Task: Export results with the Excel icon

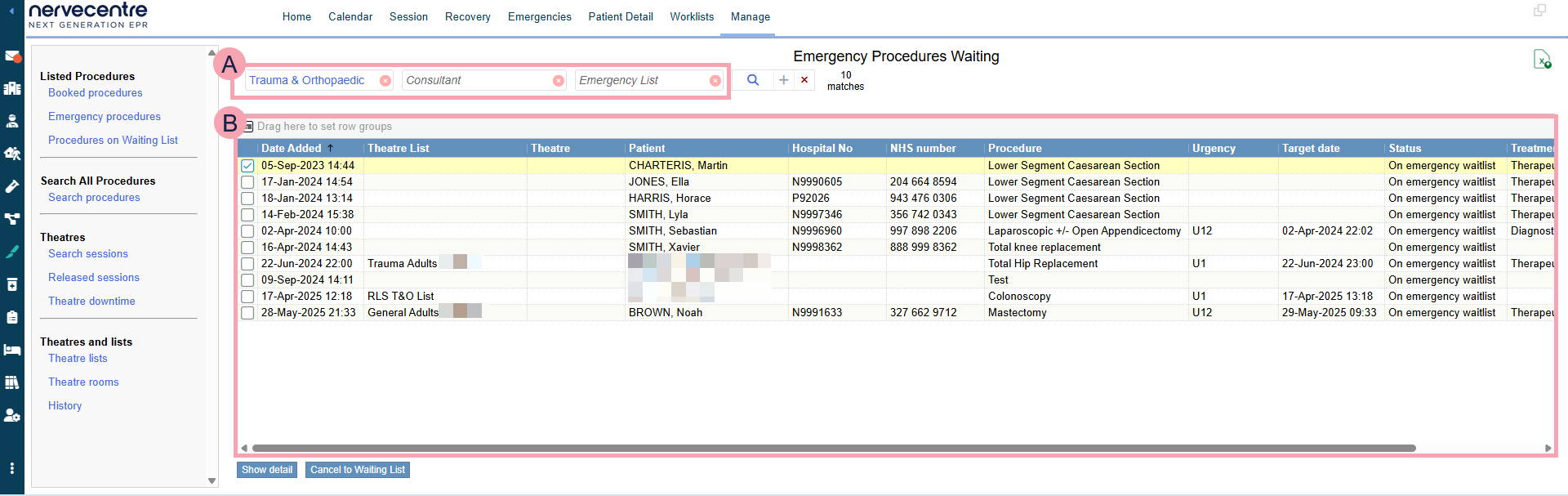Action: [1541, 60]
